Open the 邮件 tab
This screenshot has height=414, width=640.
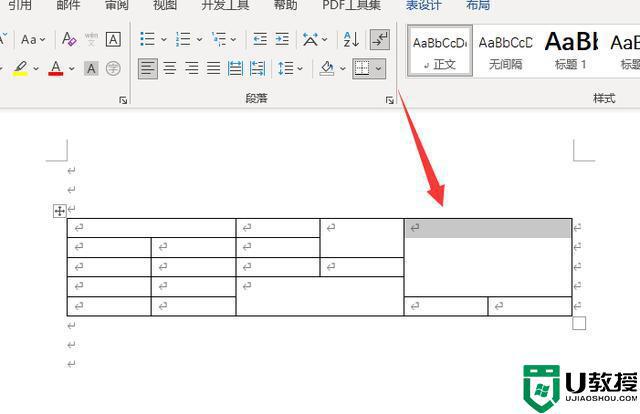click(69, 5)
